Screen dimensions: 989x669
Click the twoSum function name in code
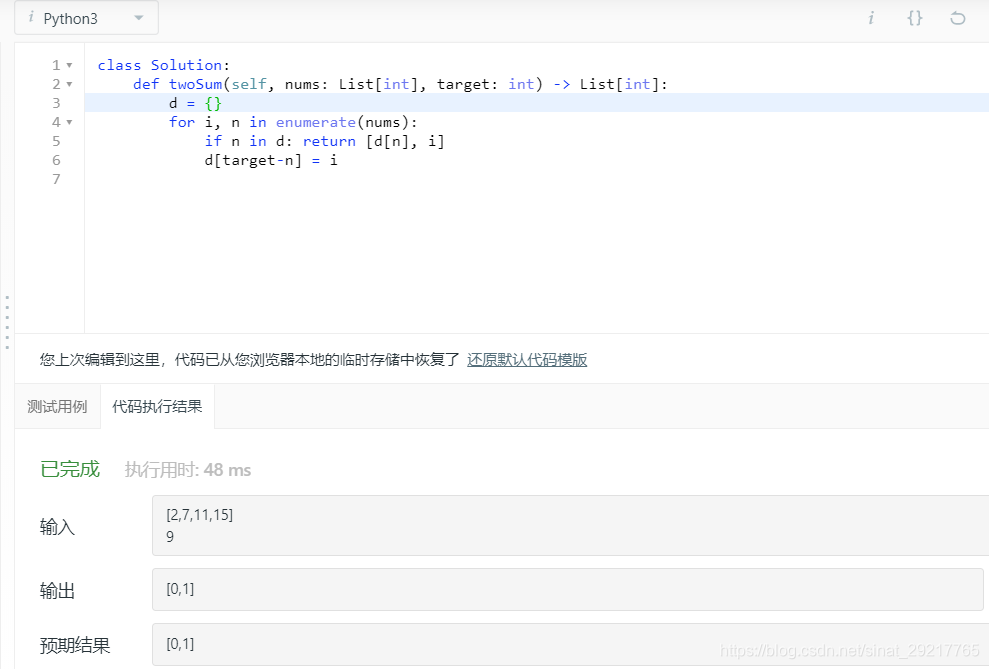click(194, 84)
